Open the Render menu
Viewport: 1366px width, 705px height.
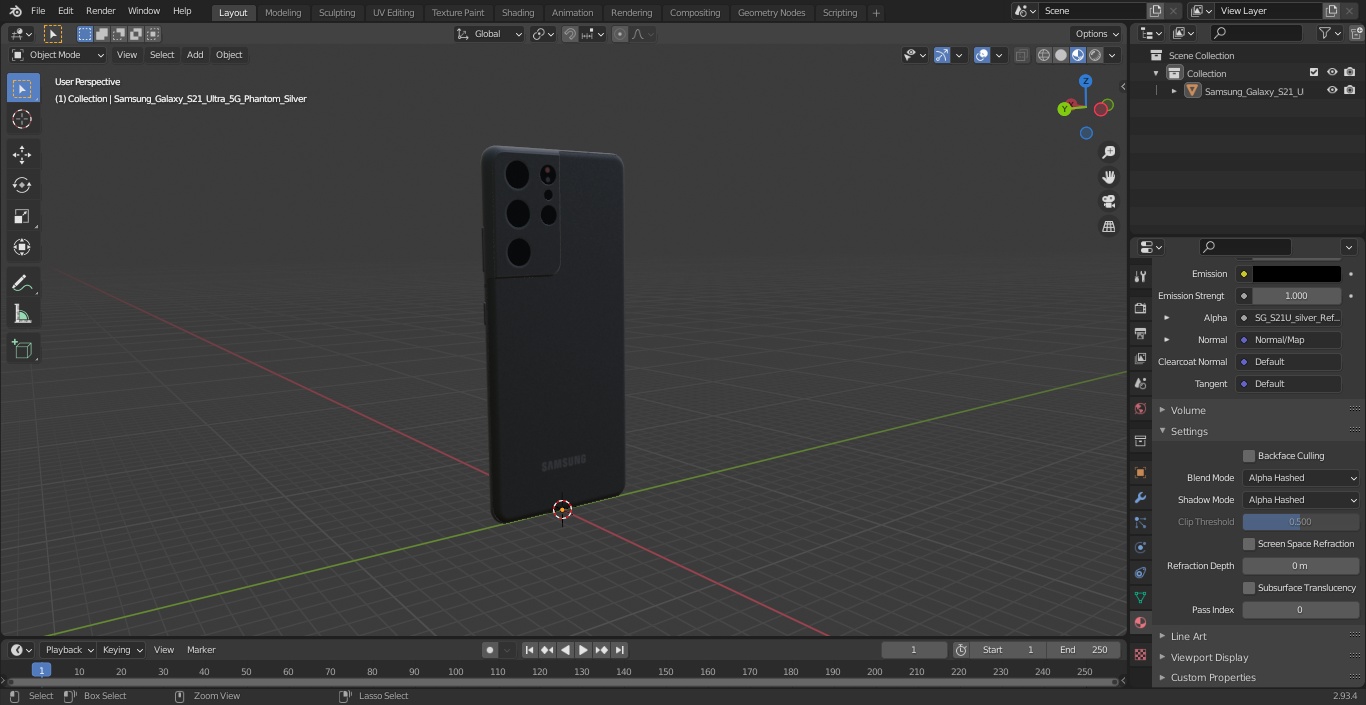(x=100, y=11)
